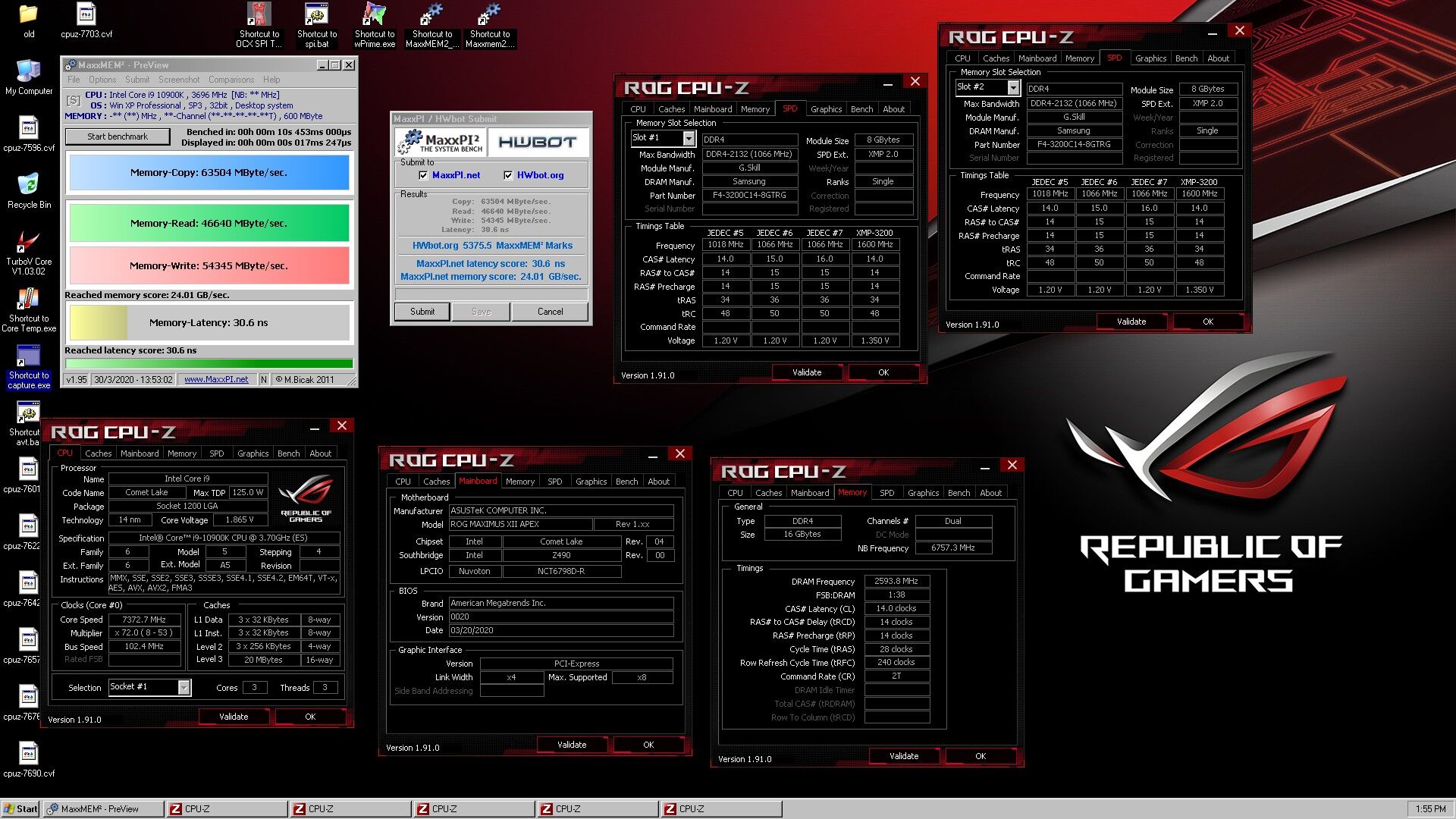
Task: Open cpuz-7622 file icon
Action: click(27, 533)
